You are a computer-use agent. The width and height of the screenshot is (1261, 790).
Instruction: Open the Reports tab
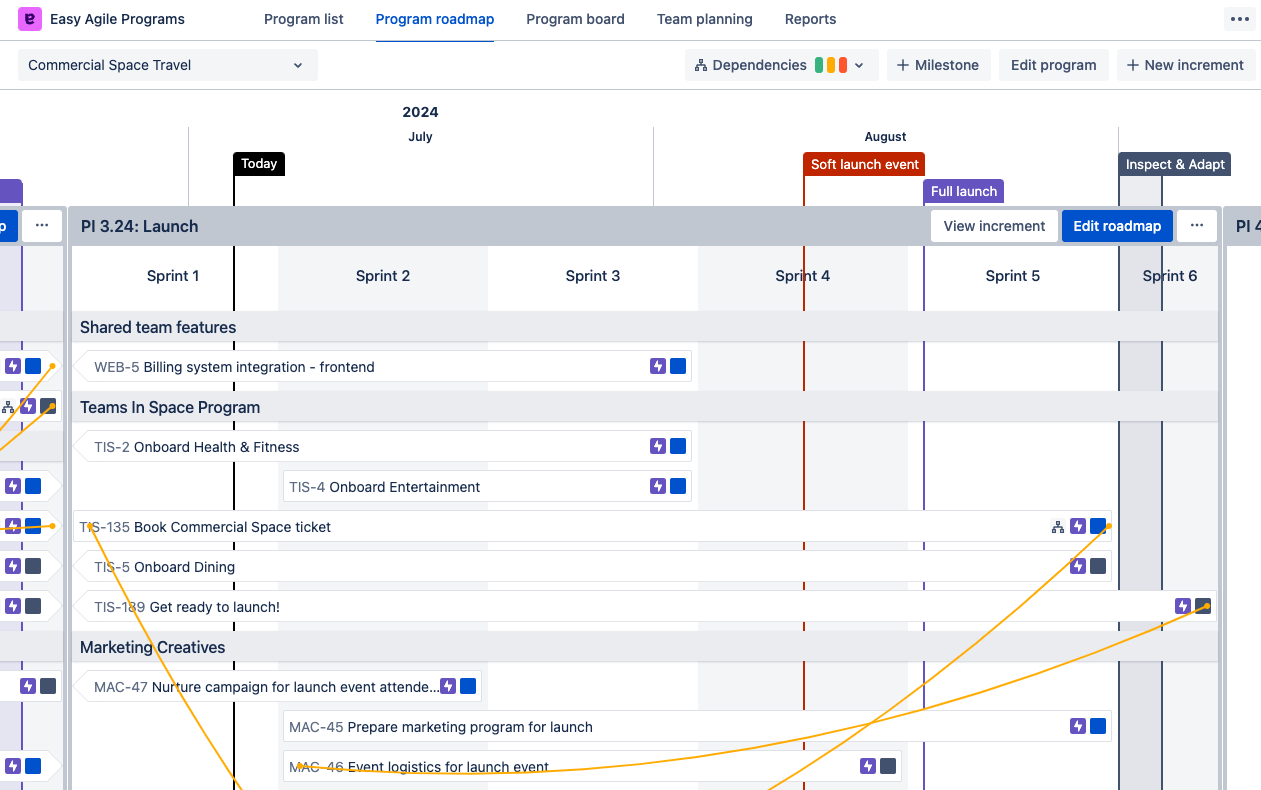pyautogui.click(x=810, y=19)
